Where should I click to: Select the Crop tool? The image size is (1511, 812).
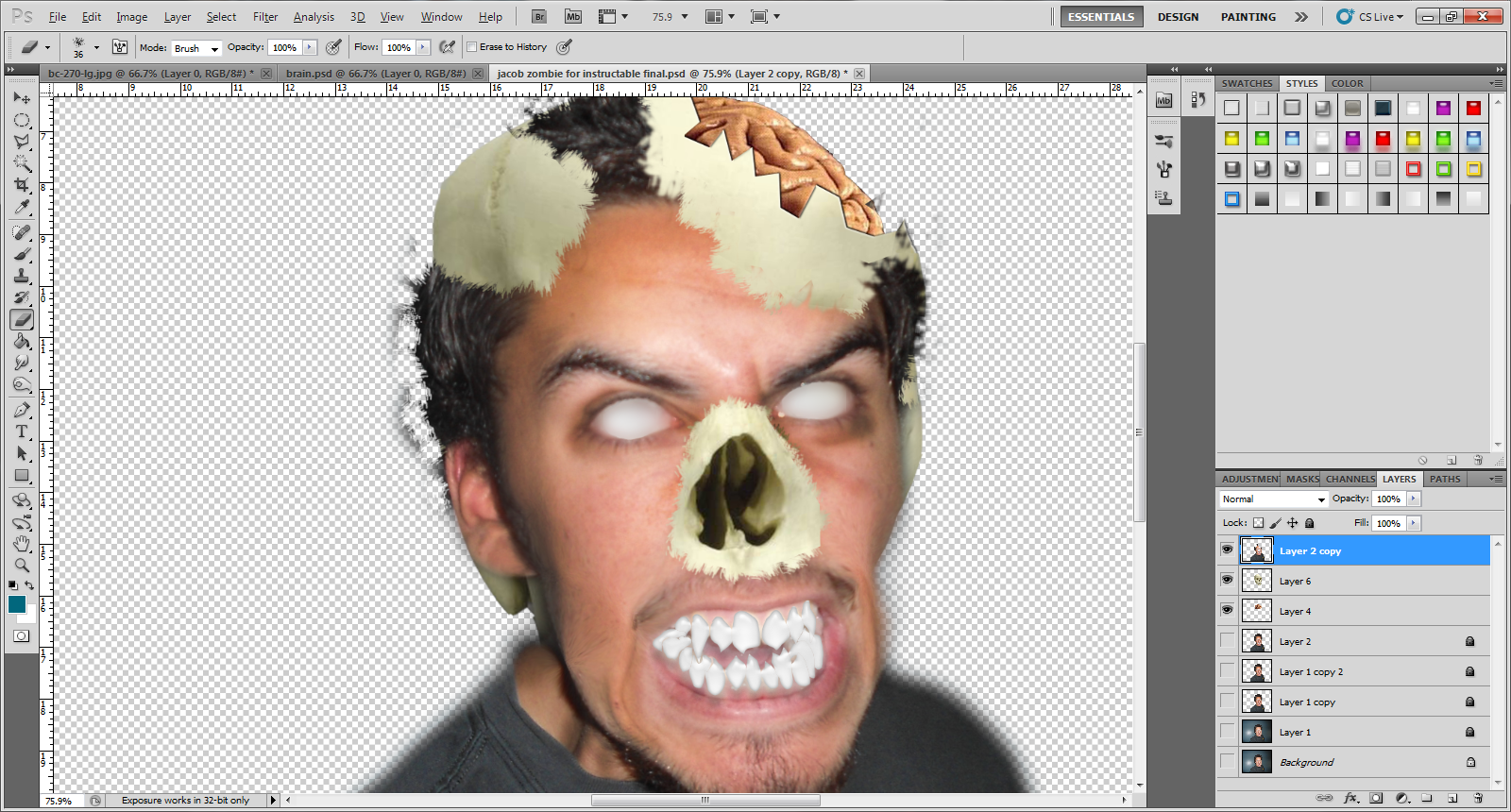point(22,186)
